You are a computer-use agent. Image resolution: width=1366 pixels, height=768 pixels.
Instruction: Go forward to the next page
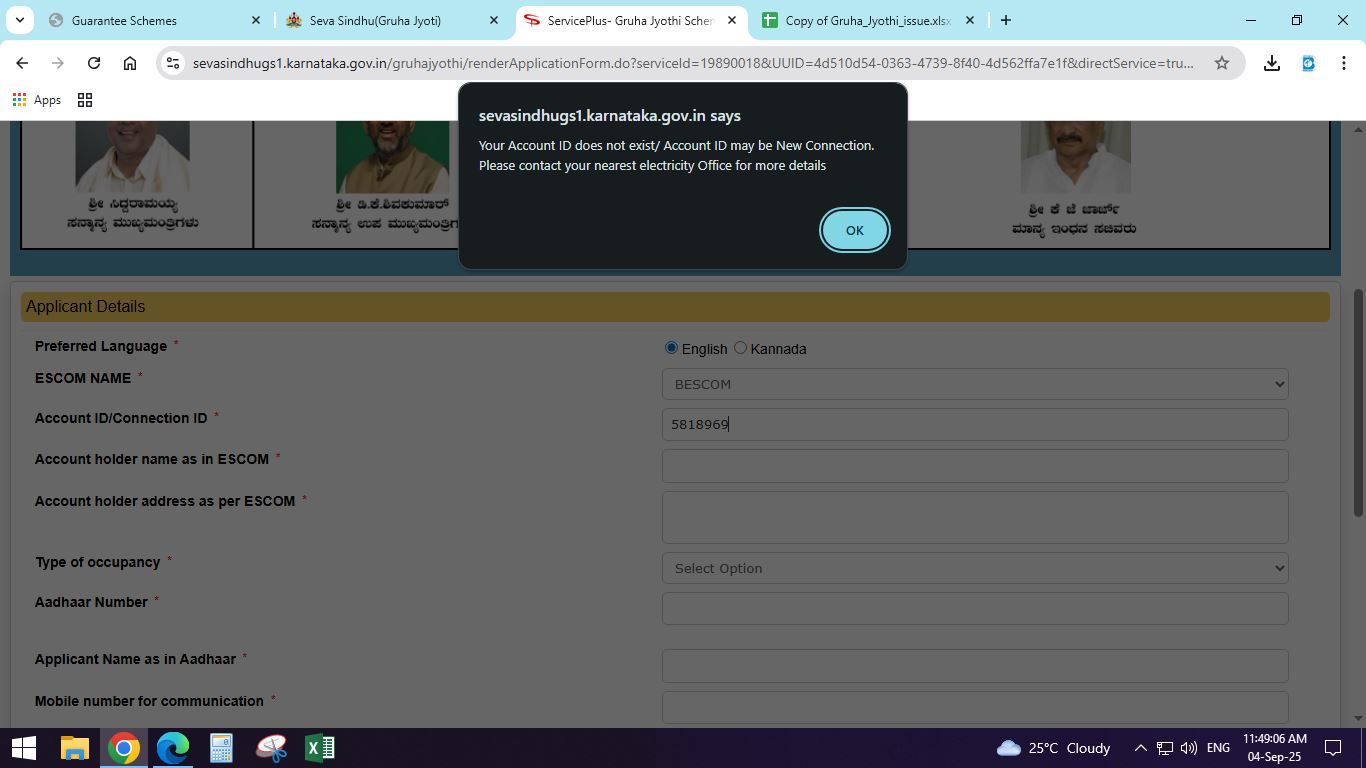point(58,63)
